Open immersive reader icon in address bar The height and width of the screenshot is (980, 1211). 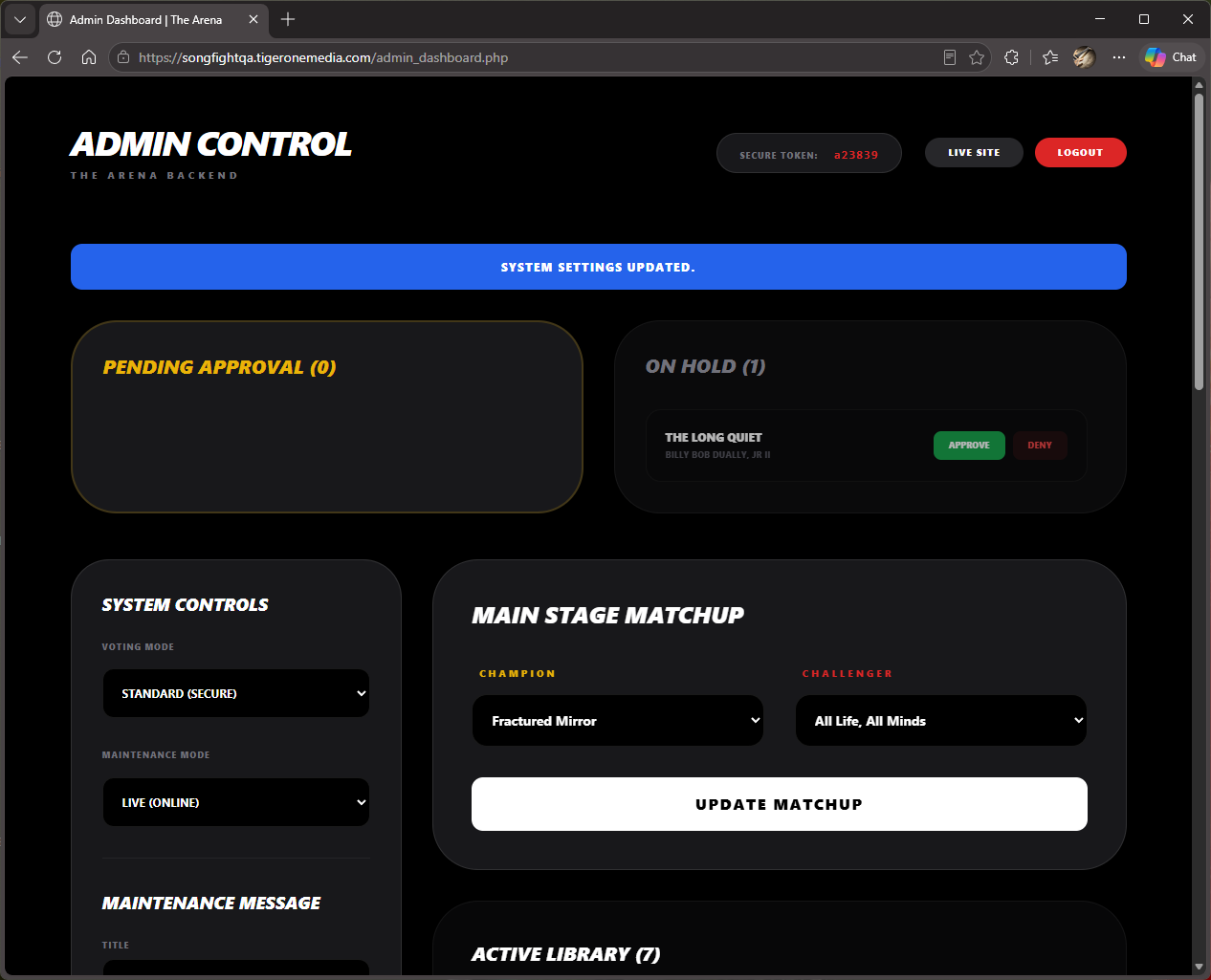point(950,57)
